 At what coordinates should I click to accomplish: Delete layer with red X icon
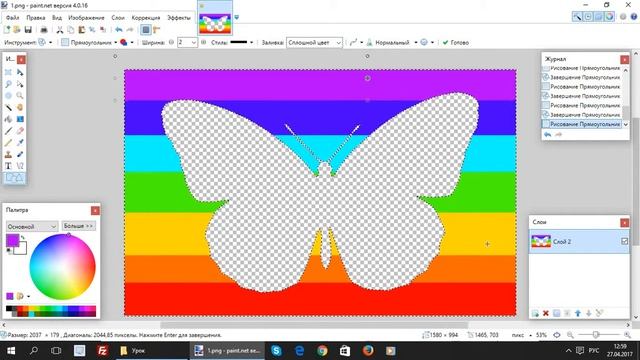(546, 313)
